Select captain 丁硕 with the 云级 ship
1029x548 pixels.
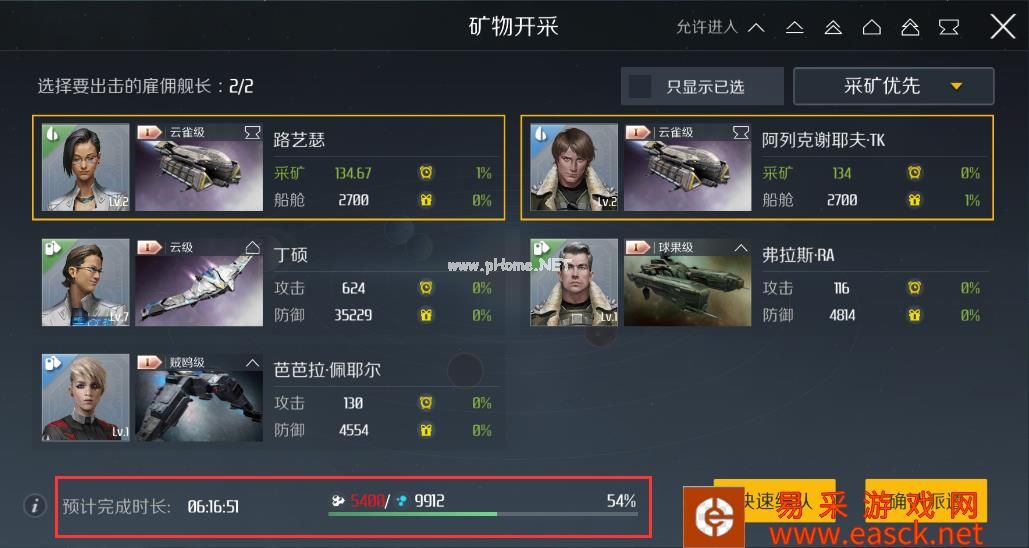point(268,283)
